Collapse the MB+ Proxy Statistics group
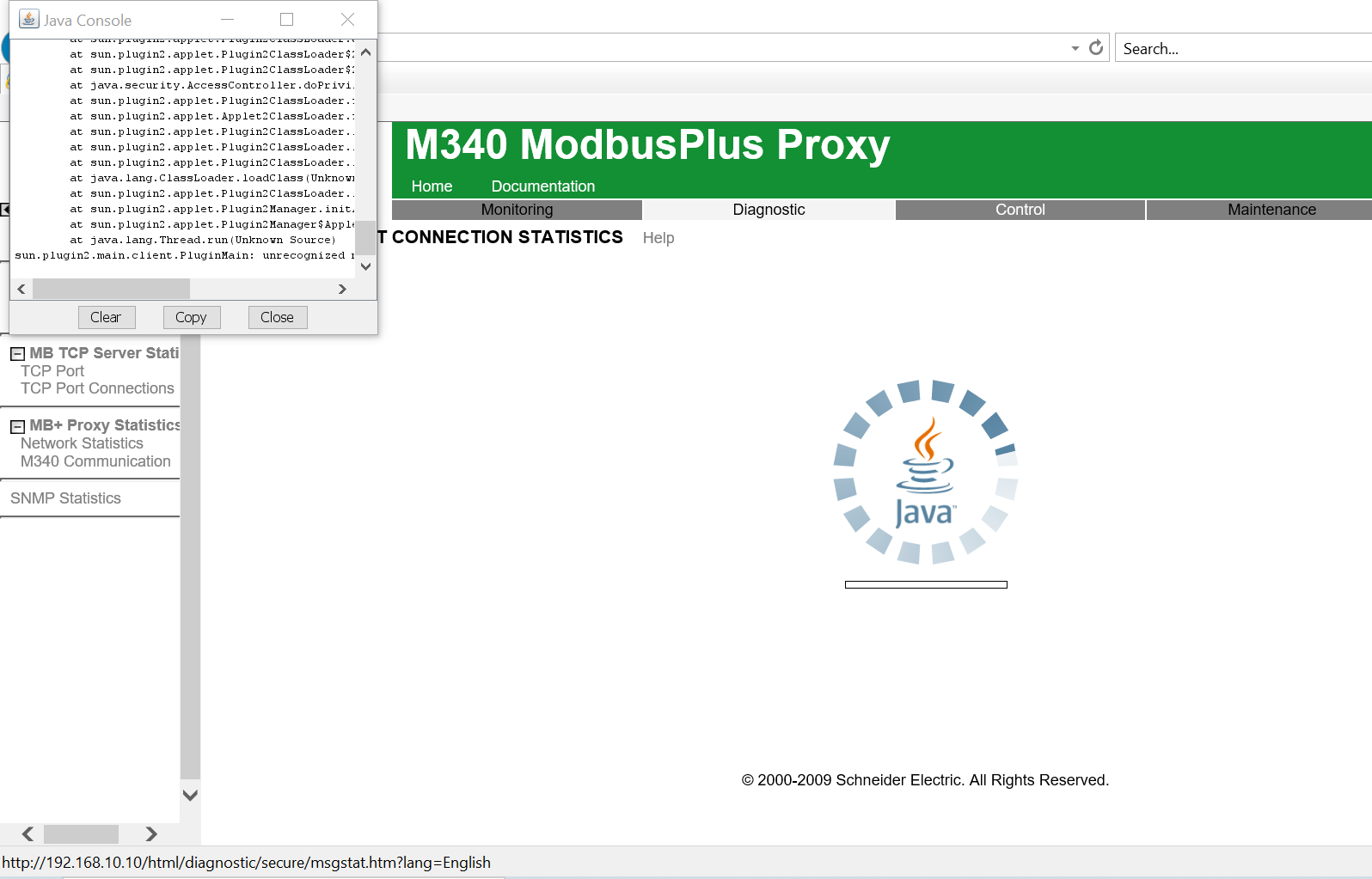 17,426
